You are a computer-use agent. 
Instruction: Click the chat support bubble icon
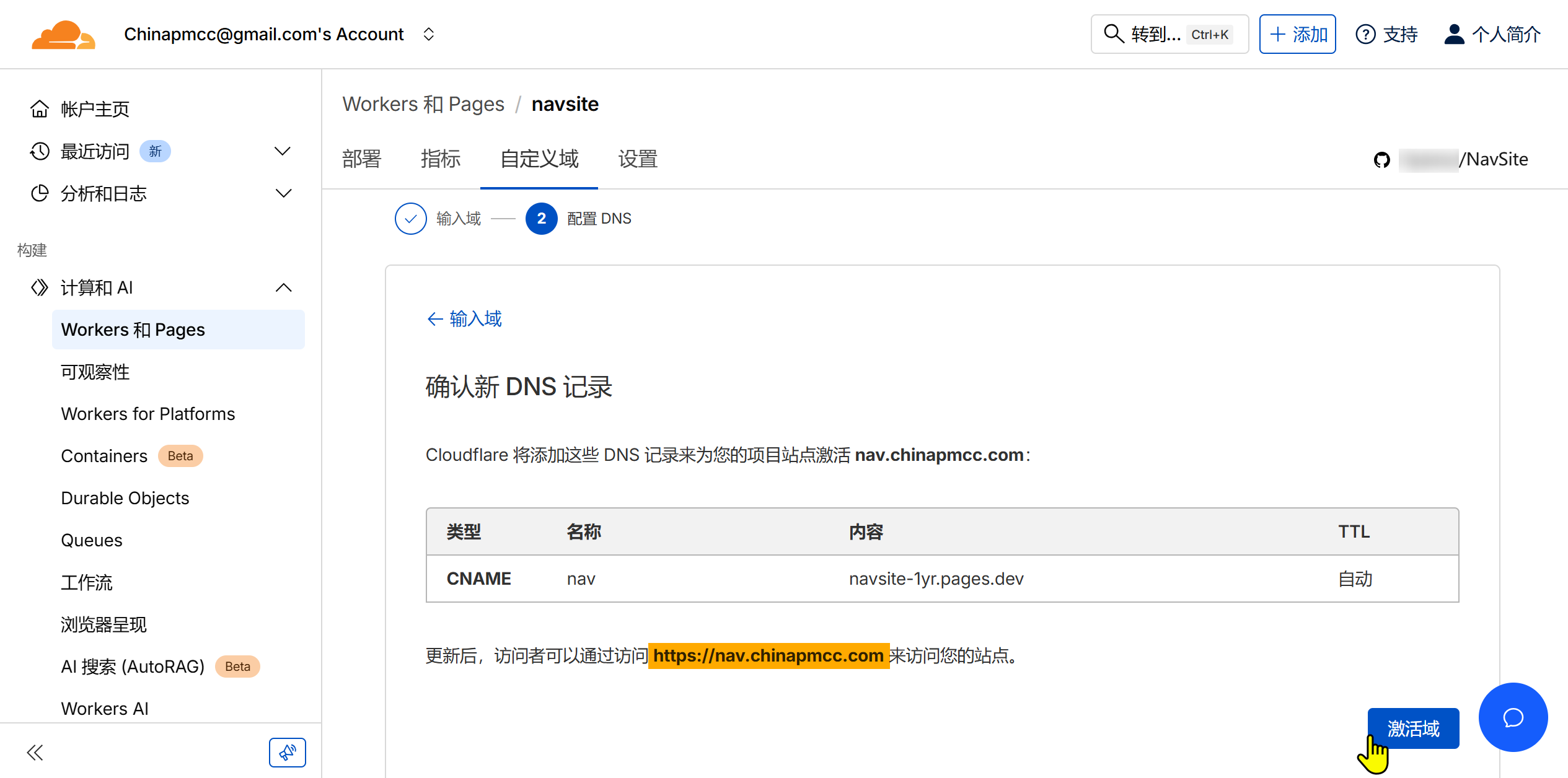1512,717
